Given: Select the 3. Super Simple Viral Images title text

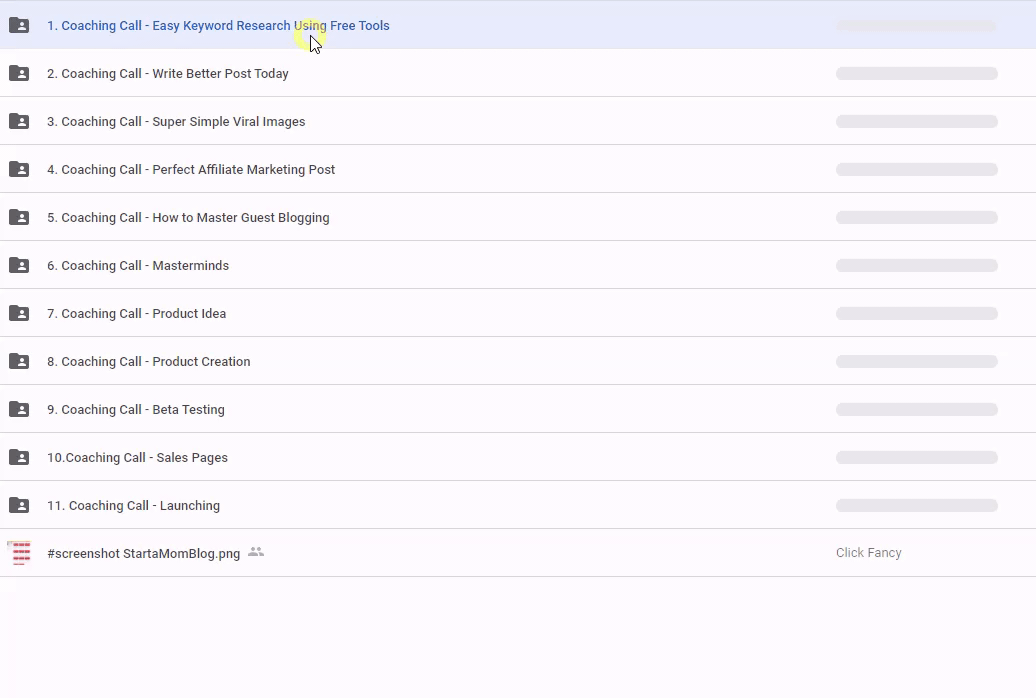Looking at the screenshot, I should pos(176,122).
